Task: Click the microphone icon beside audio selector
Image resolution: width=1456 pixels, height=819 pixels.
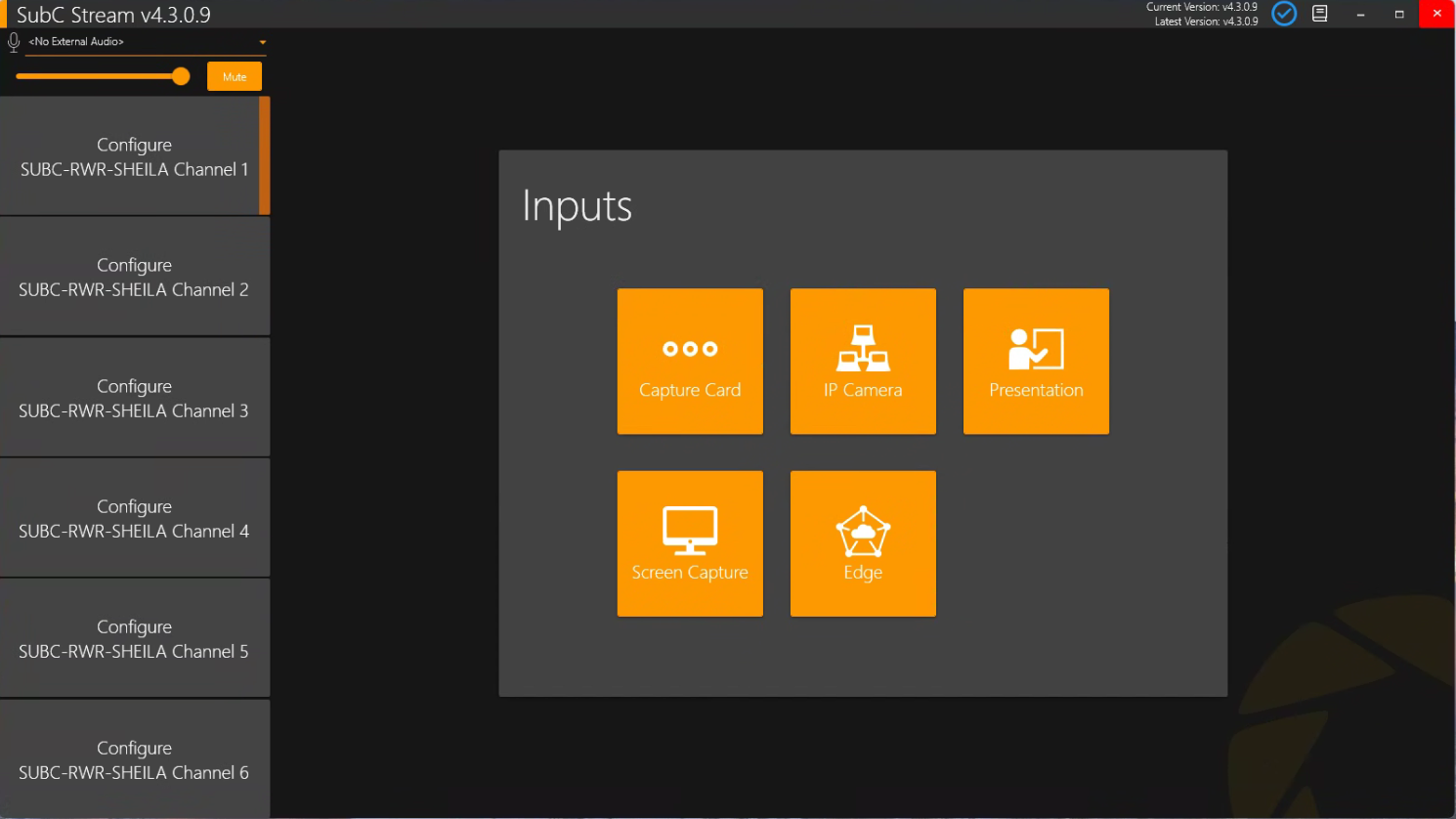Action: coord(14,42)
